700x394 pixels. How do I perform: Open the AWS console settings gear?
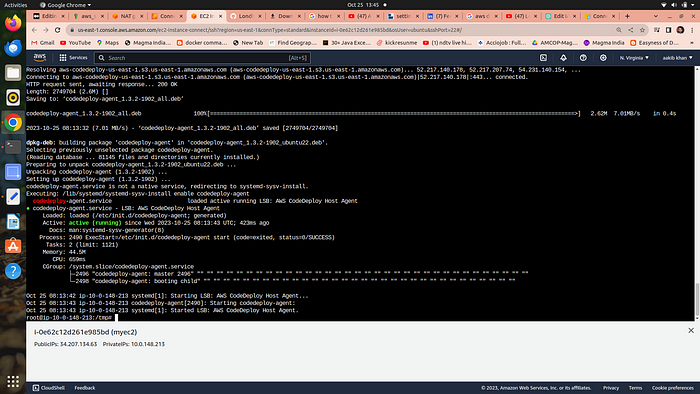pyautogui.click(x=603, y=58)
